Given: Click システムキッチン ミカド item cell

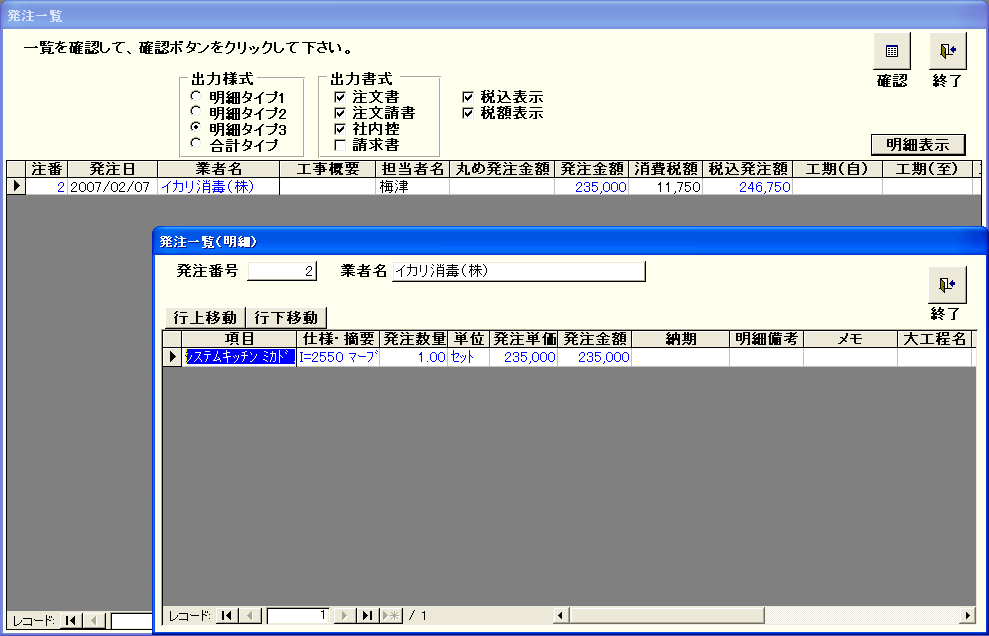Looking at the screenshot, I should click(x=239, y=357).
